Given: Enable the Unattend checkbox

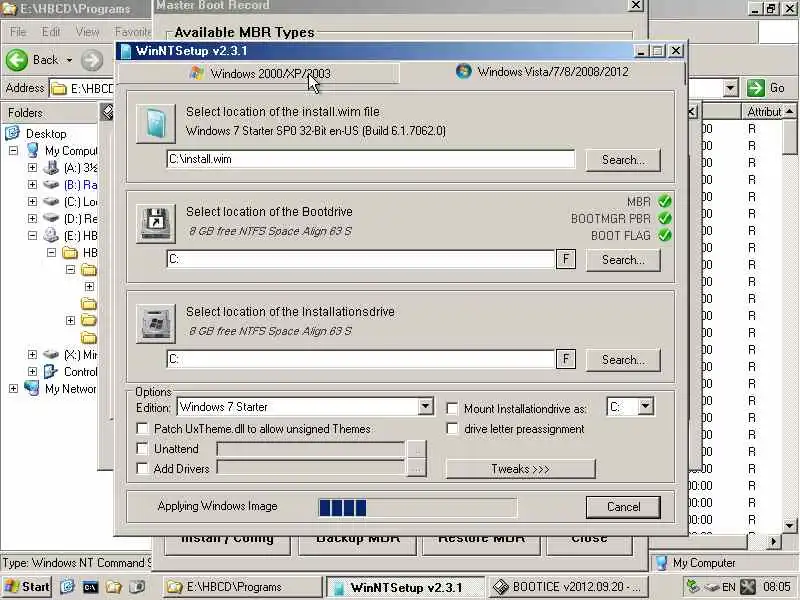Looking at the screenshot, I should pos(142,448).
